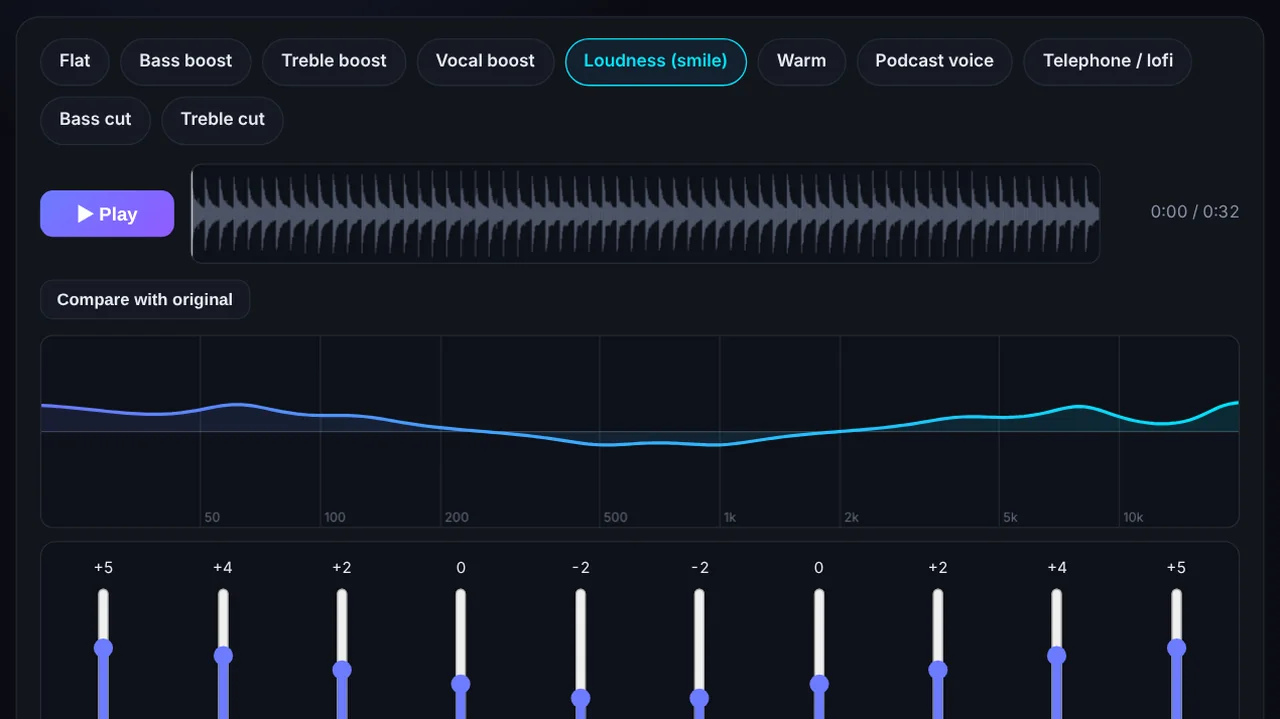Choose the Treble boost preset
Viewport: 1280px width, 719px height.
pyautogui.click(x=334, y=61)
